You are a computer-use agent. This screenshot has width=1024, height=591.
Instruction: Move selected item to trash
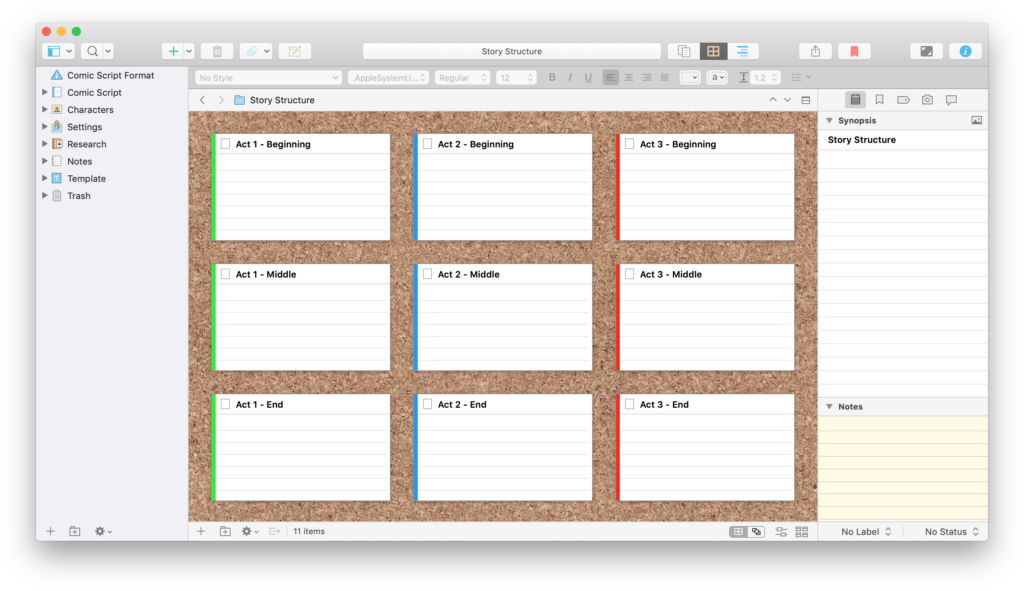pos(217,51)
